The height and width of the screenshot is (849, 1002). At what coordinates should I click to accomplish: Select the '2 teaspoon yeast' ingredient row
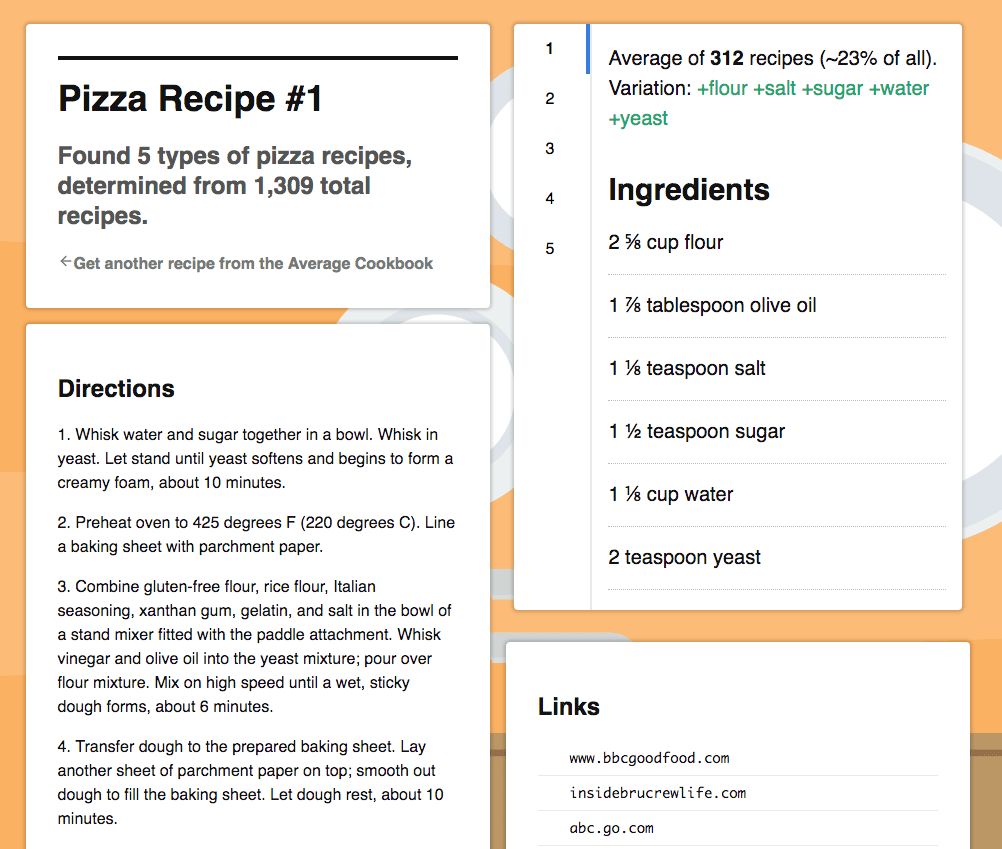pos(684,558)
